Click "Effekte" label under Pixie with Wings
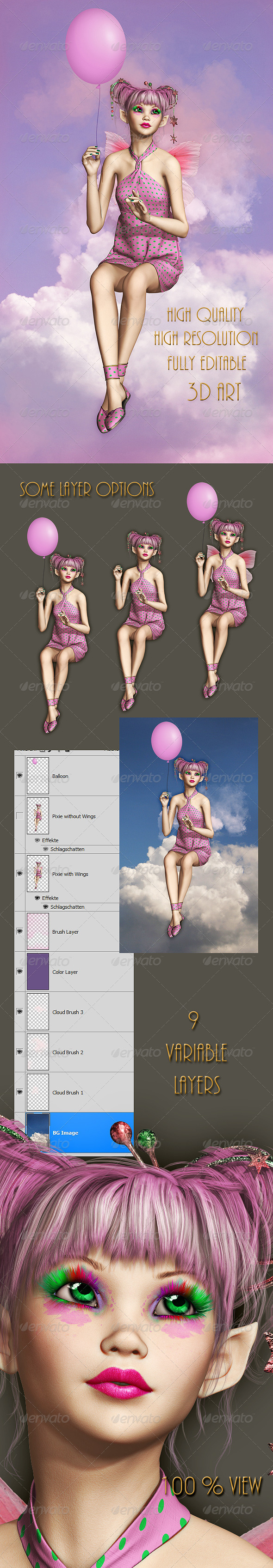This screenshot has height=1568, width=273. click(50, 898)
